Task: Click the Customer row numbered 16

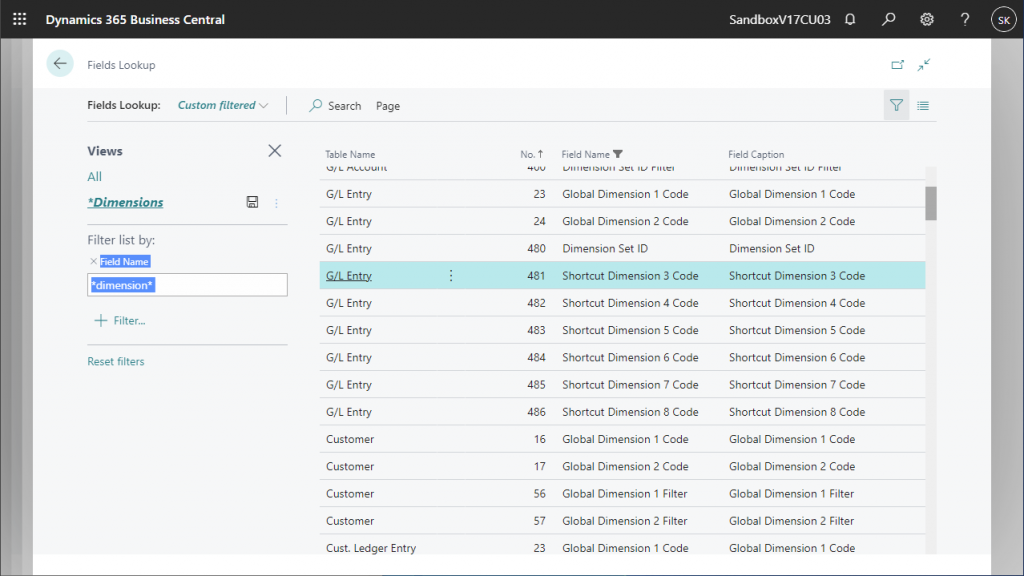Action: [622, 440]
